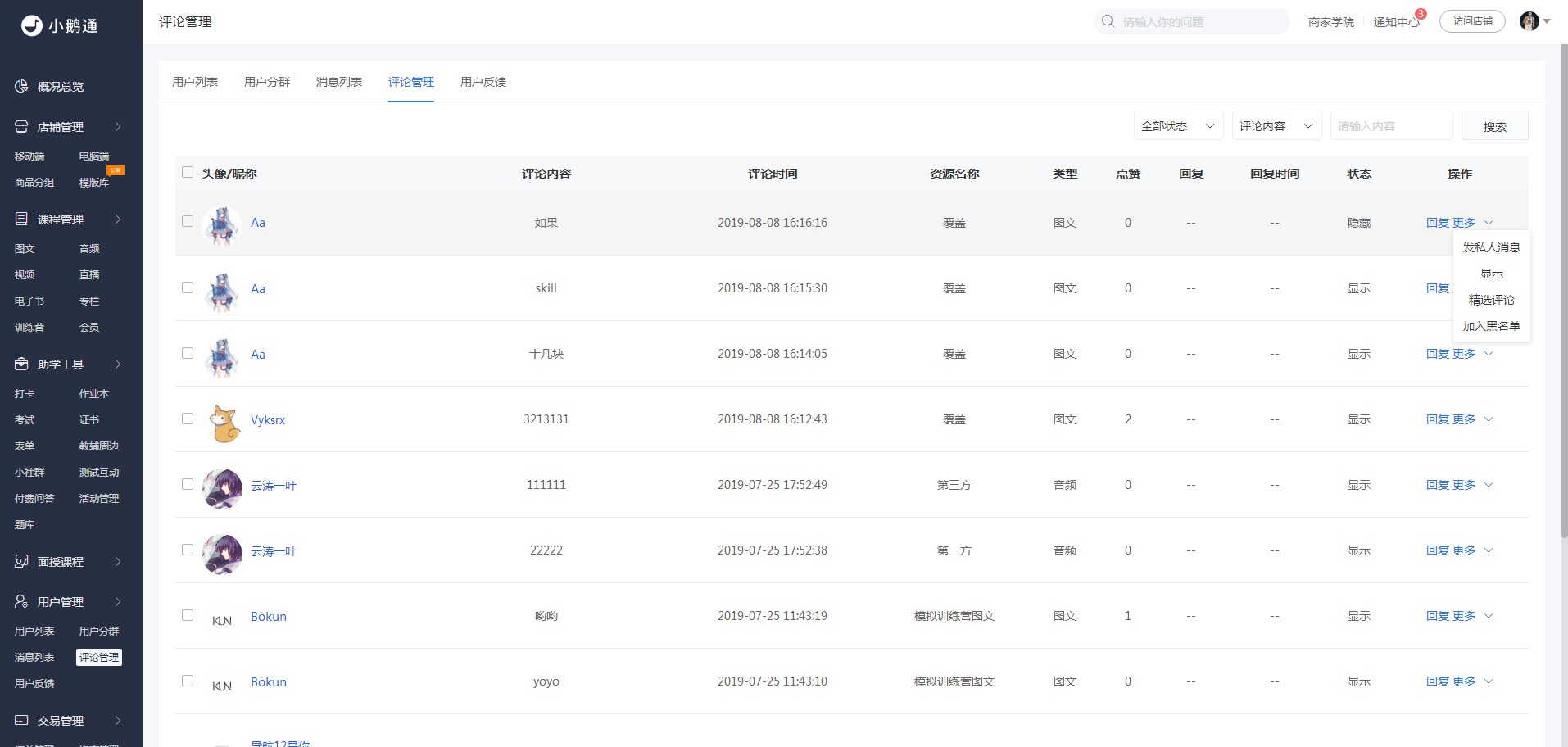Toggle the select-all checkbox in table header

(188, 172)
